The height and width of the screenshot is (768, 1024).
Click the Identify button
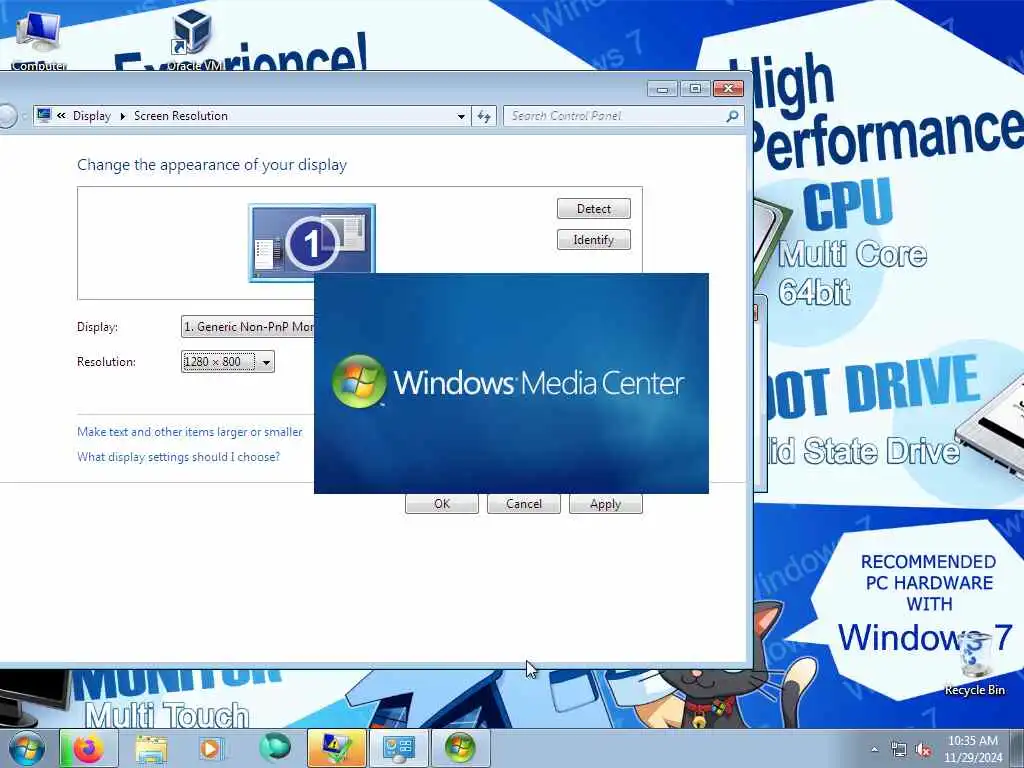(x=594, y=240)
